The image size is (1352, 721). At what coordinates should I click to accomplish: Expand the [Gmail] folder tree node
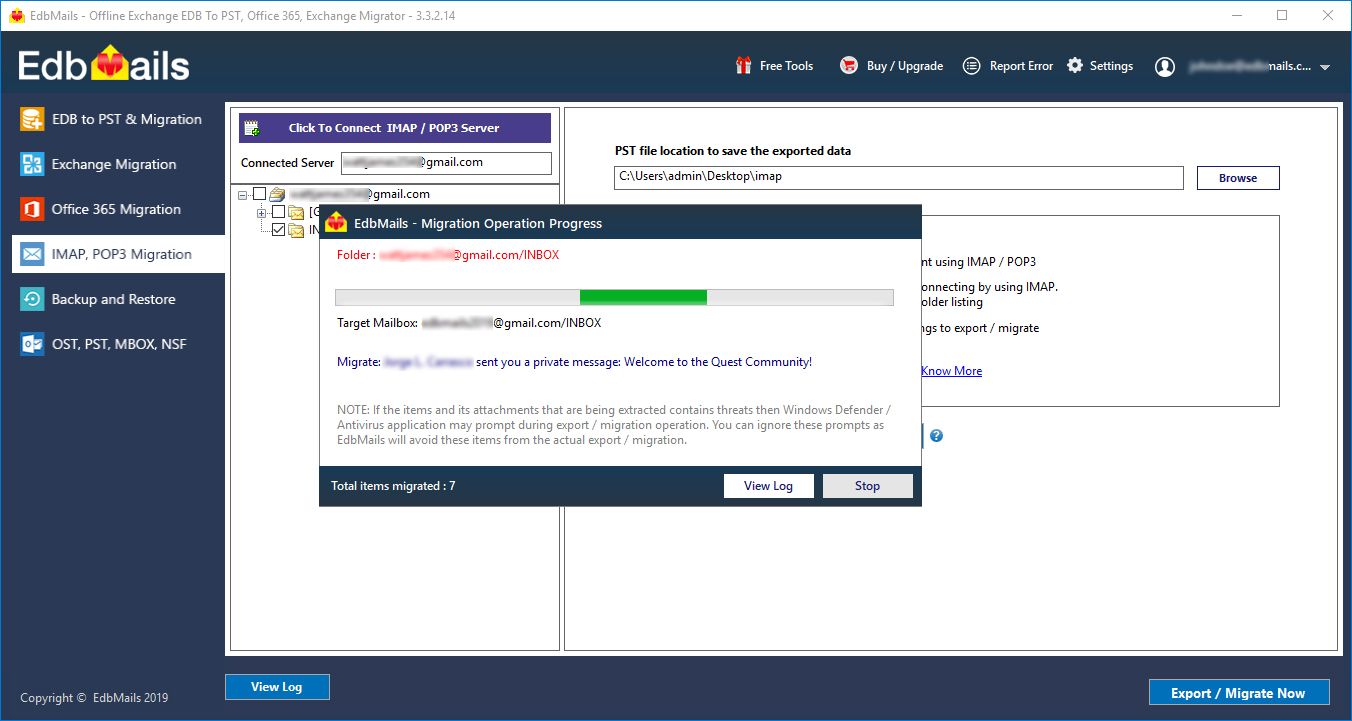[x=262, y=212]
